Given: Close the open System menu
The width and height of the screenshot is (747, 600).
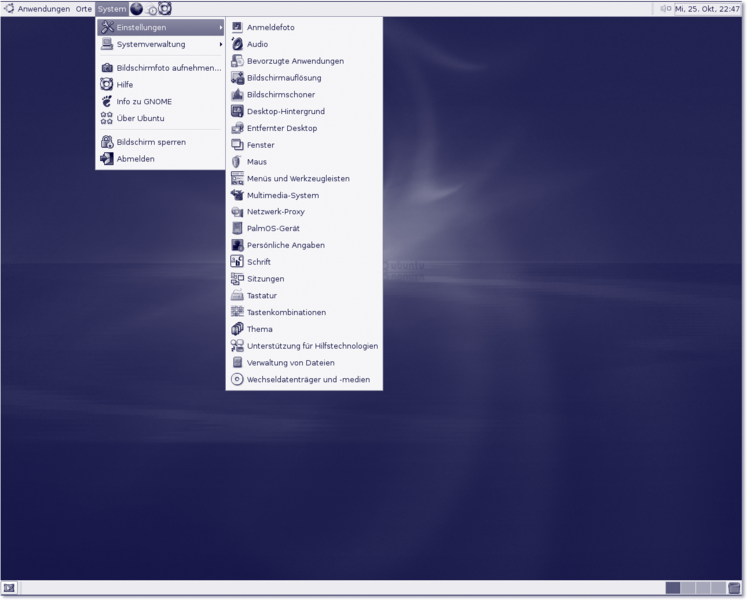Looking at the screenshot, I should (x=112, y=9).
